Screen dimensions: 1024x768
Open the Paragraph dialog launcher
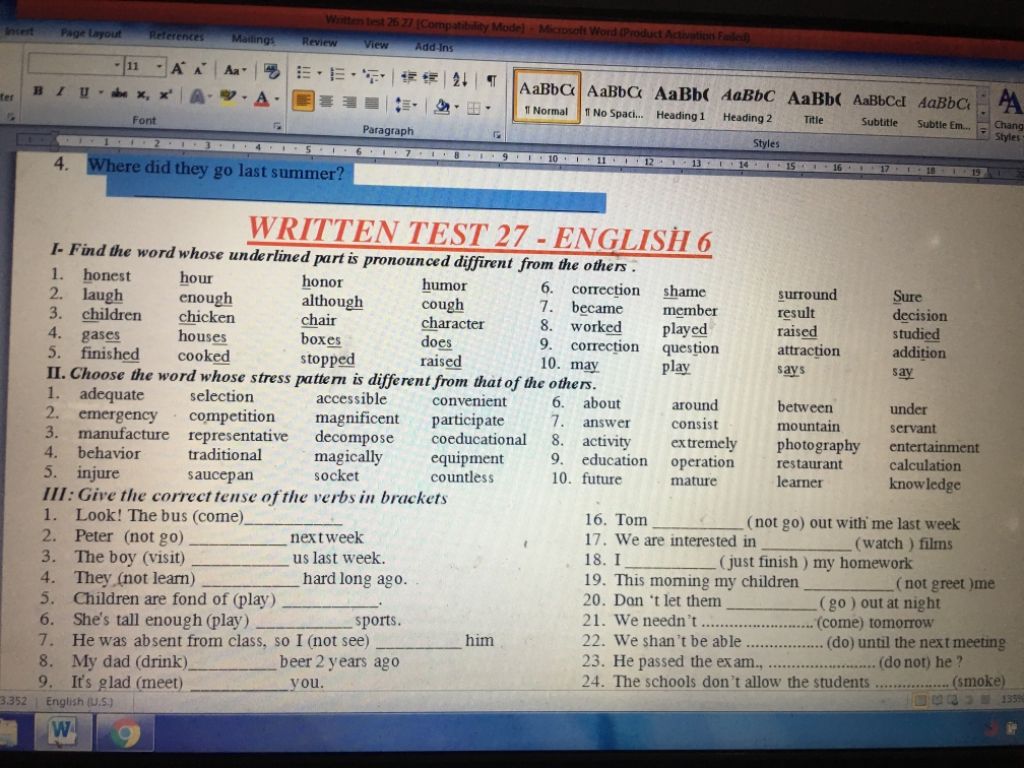coord(498,135)
